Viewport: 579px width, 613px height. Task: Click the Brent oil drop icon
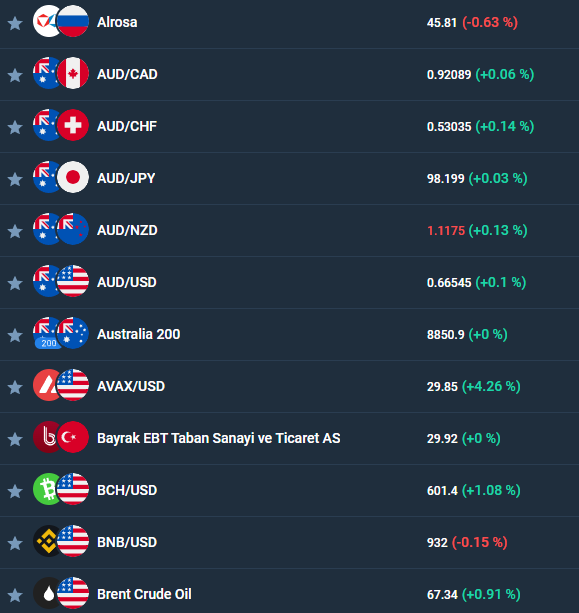click(46, 593)
